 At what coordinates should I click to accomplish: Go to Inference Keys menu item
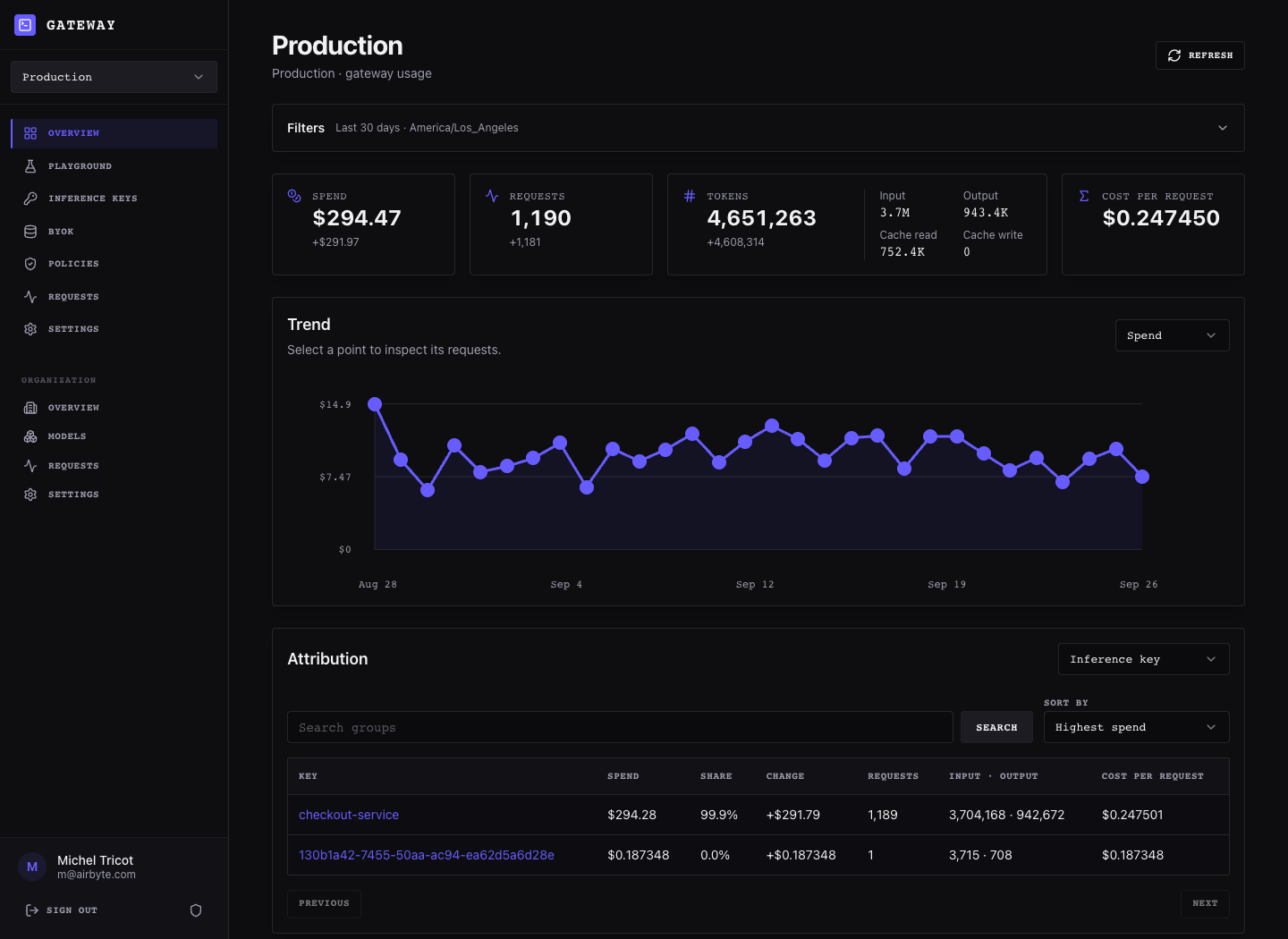tap(114, 199)
